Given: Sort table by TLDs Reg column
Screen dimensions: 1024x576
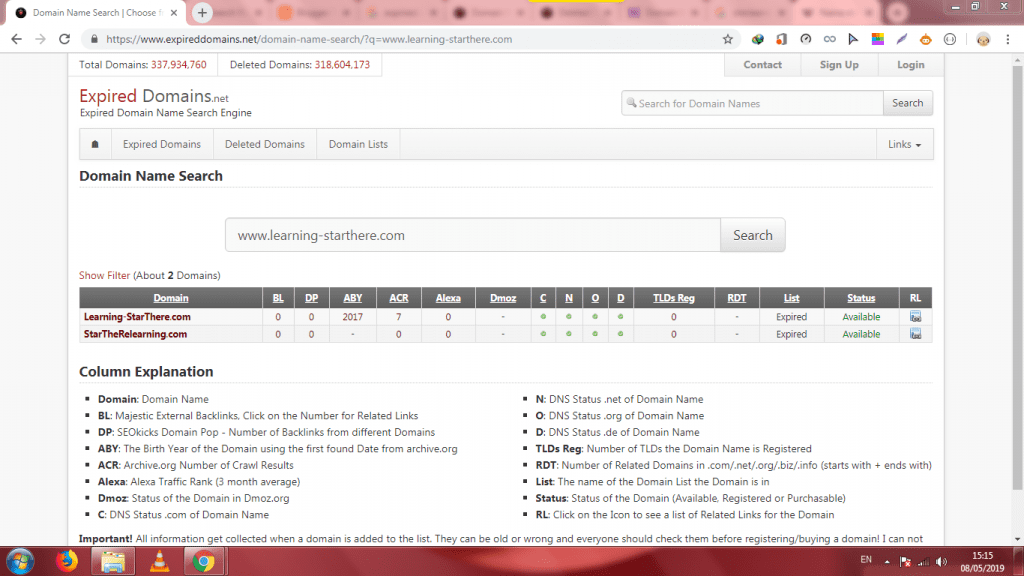Looking at the screenshot, I should pos(673,298).
